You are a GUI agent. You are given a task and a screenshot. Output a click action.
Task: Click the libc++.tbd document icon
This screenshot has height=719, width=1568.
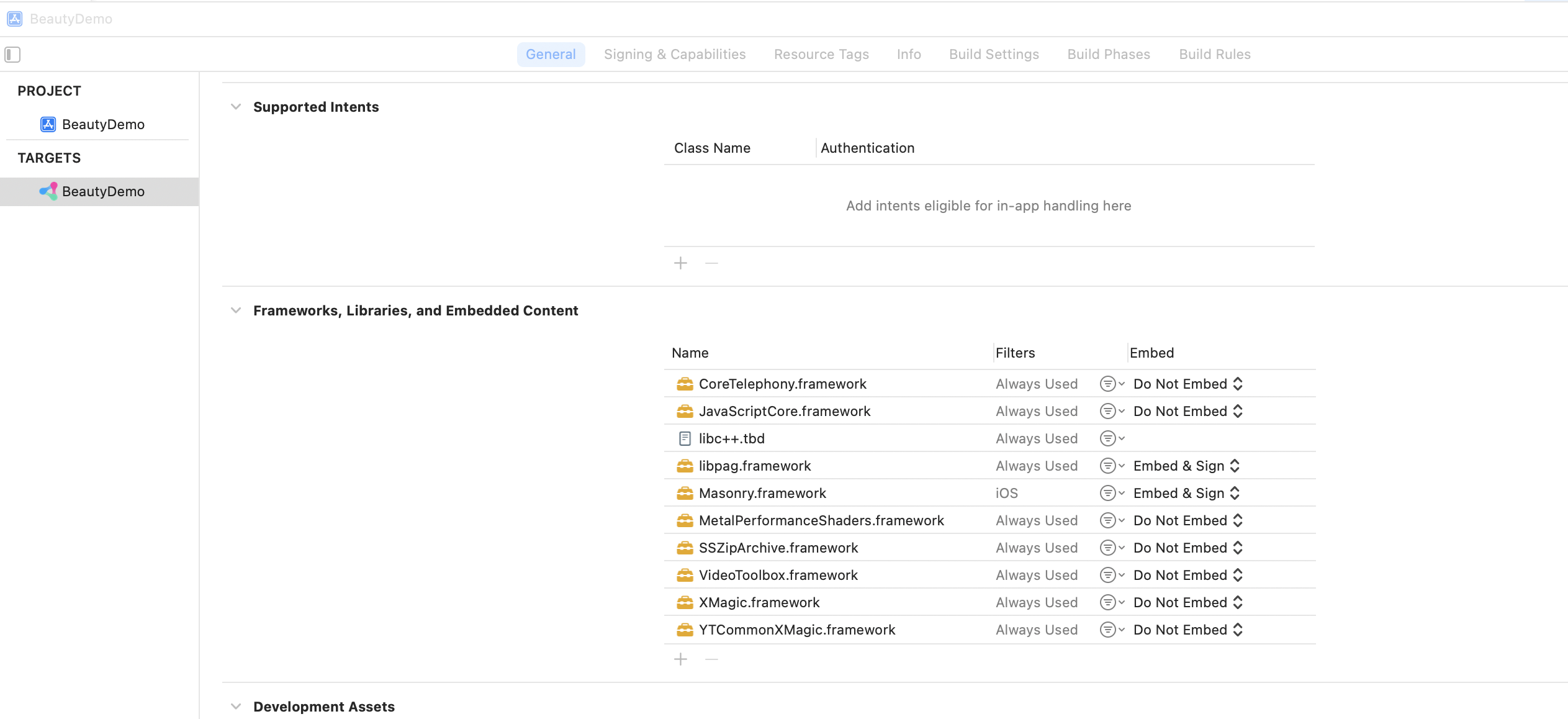coord(685,438)
